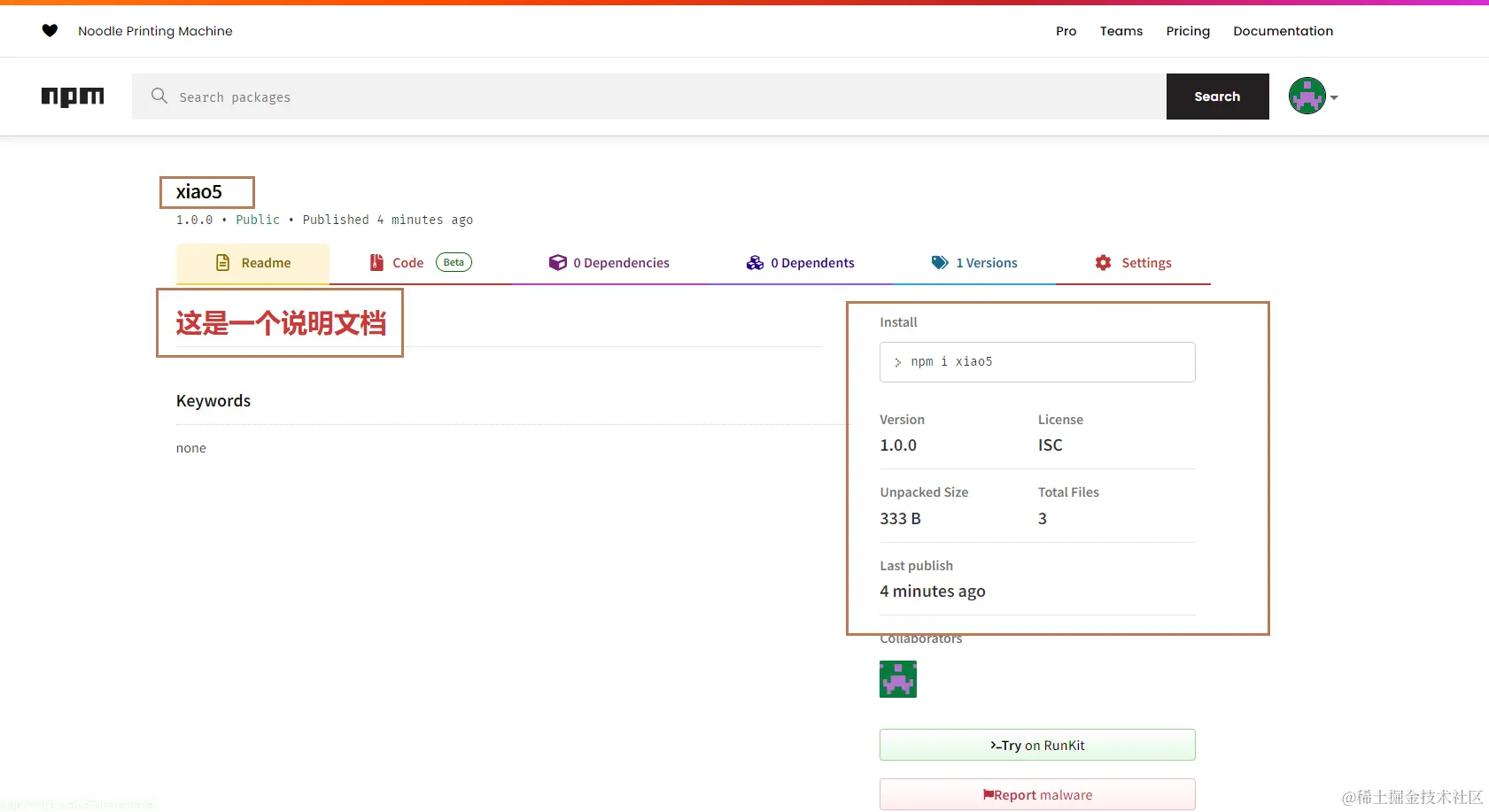Click the Dependents cubes icon
The width and height of the screenshot is (1489, 812).
point(755,263)
